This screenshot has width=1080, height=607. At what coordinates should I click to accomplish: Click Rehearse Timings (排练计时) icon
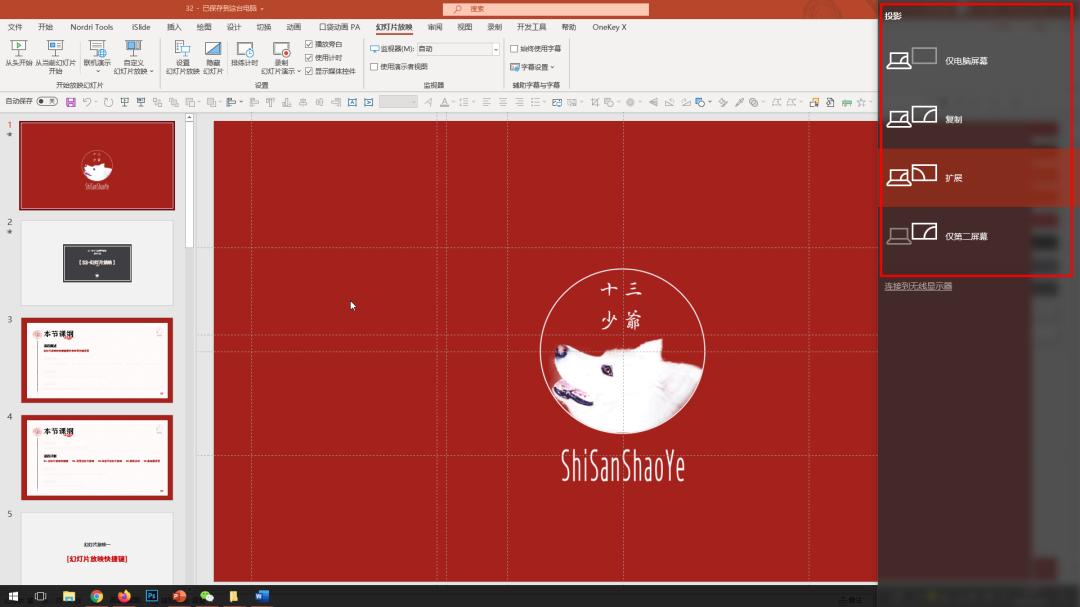pyautogui.click(x=244, y=50)
